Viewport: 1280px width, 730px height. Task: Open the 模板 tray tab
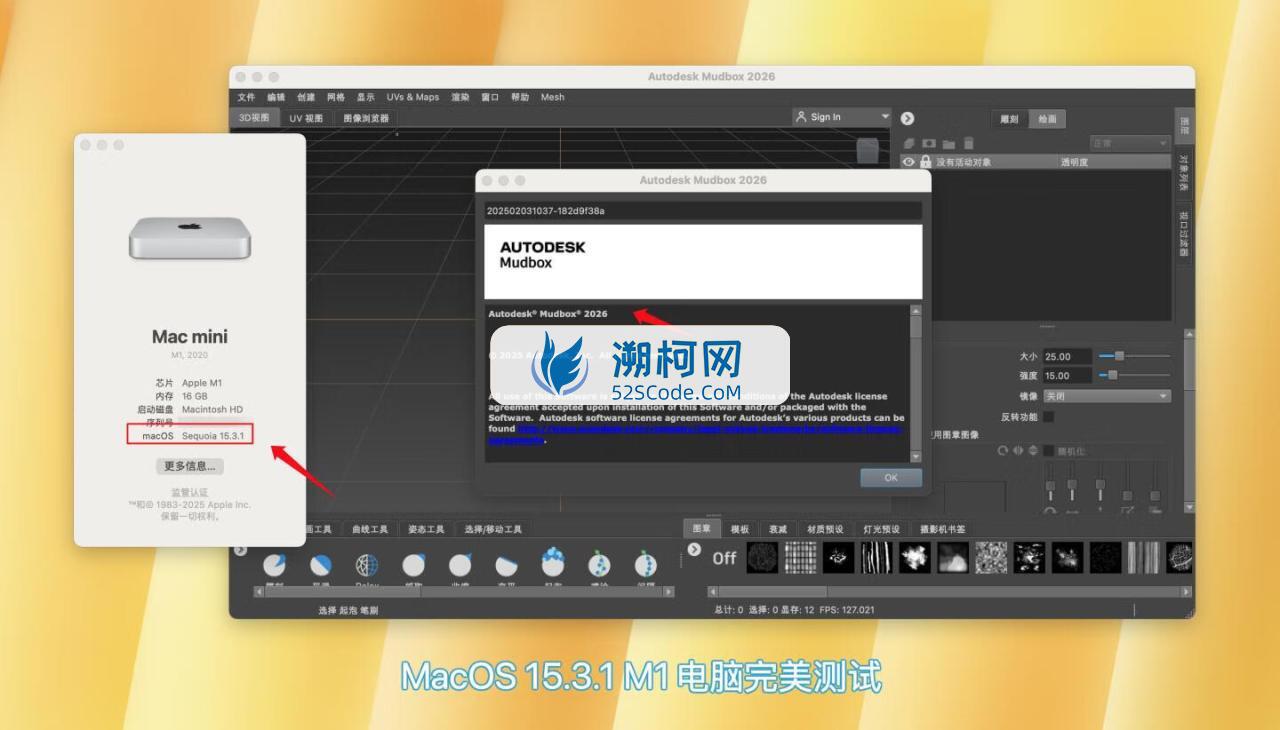740,529
